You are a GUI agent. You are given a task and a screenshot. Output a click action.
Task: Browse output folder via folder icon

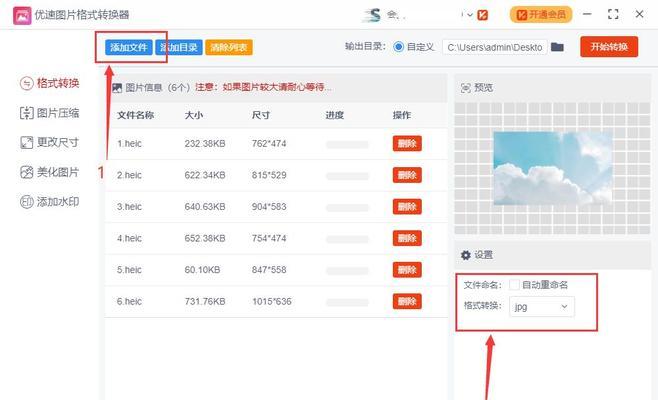[557, 47]
